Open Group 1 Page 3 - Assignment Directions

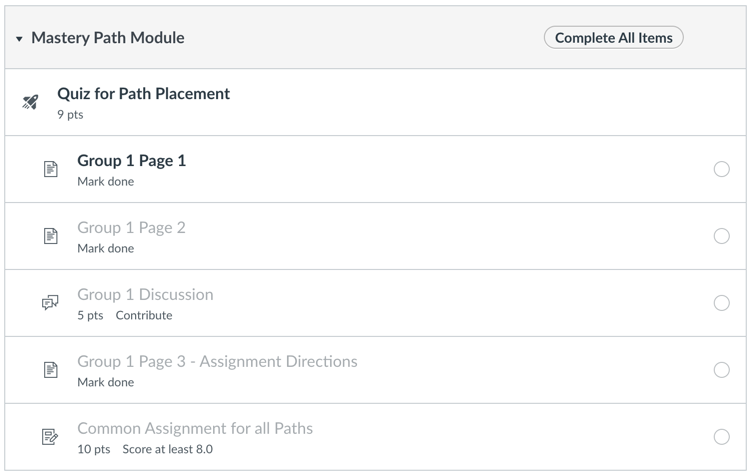tap(217, 362)
